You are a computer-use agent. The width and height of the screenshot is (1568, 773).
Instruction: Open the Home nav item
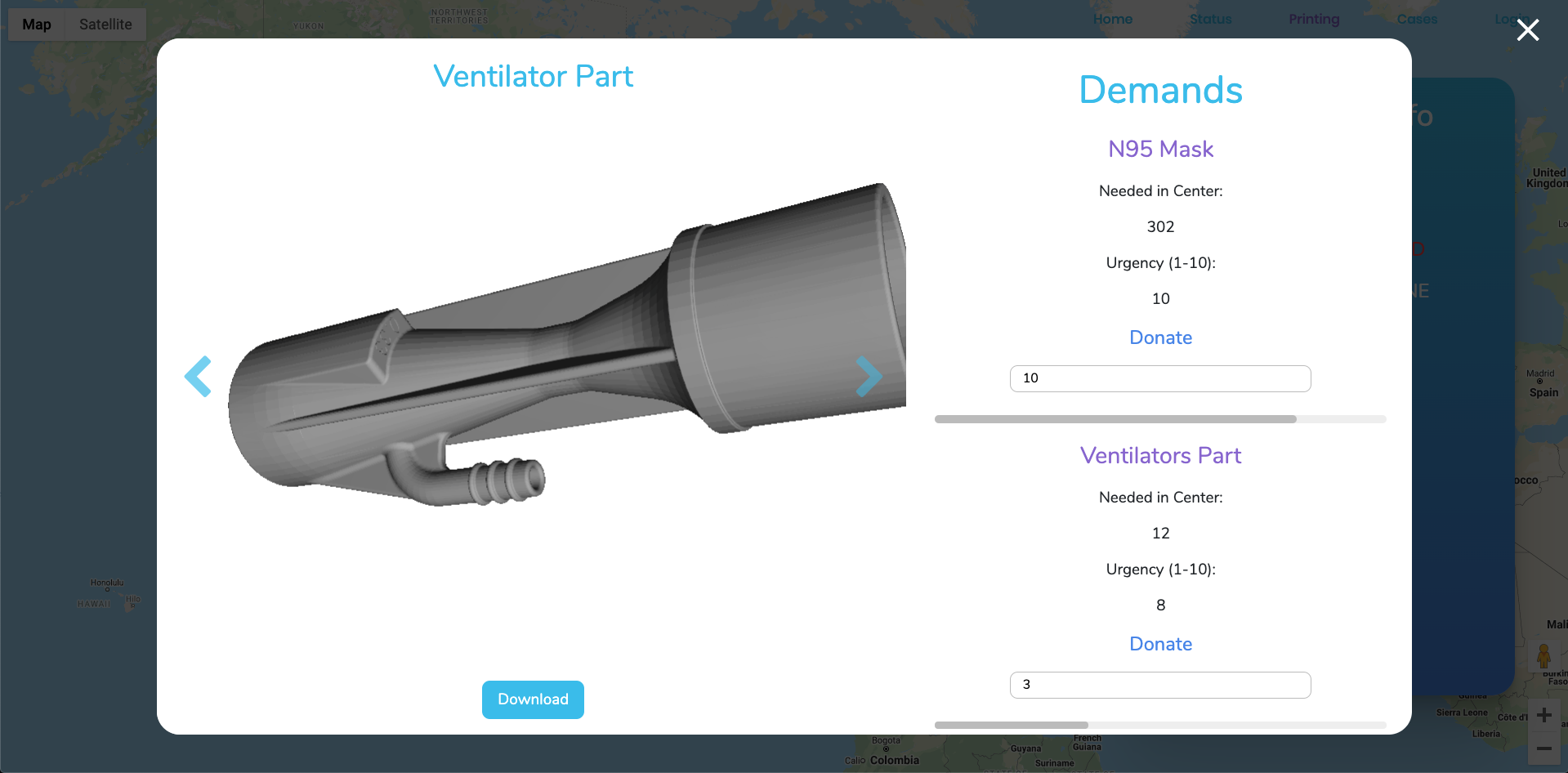tap(1113, 19)
